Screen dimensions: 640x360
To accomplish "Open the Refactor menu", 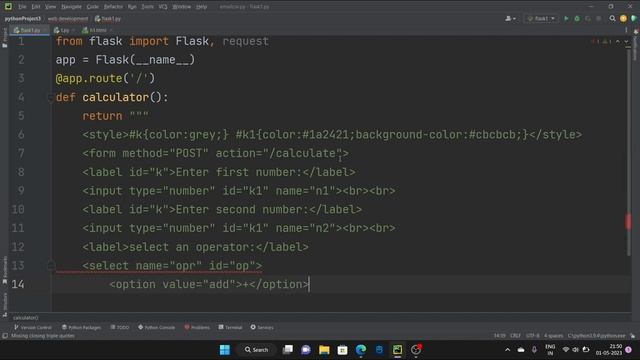I will (113, 7).
